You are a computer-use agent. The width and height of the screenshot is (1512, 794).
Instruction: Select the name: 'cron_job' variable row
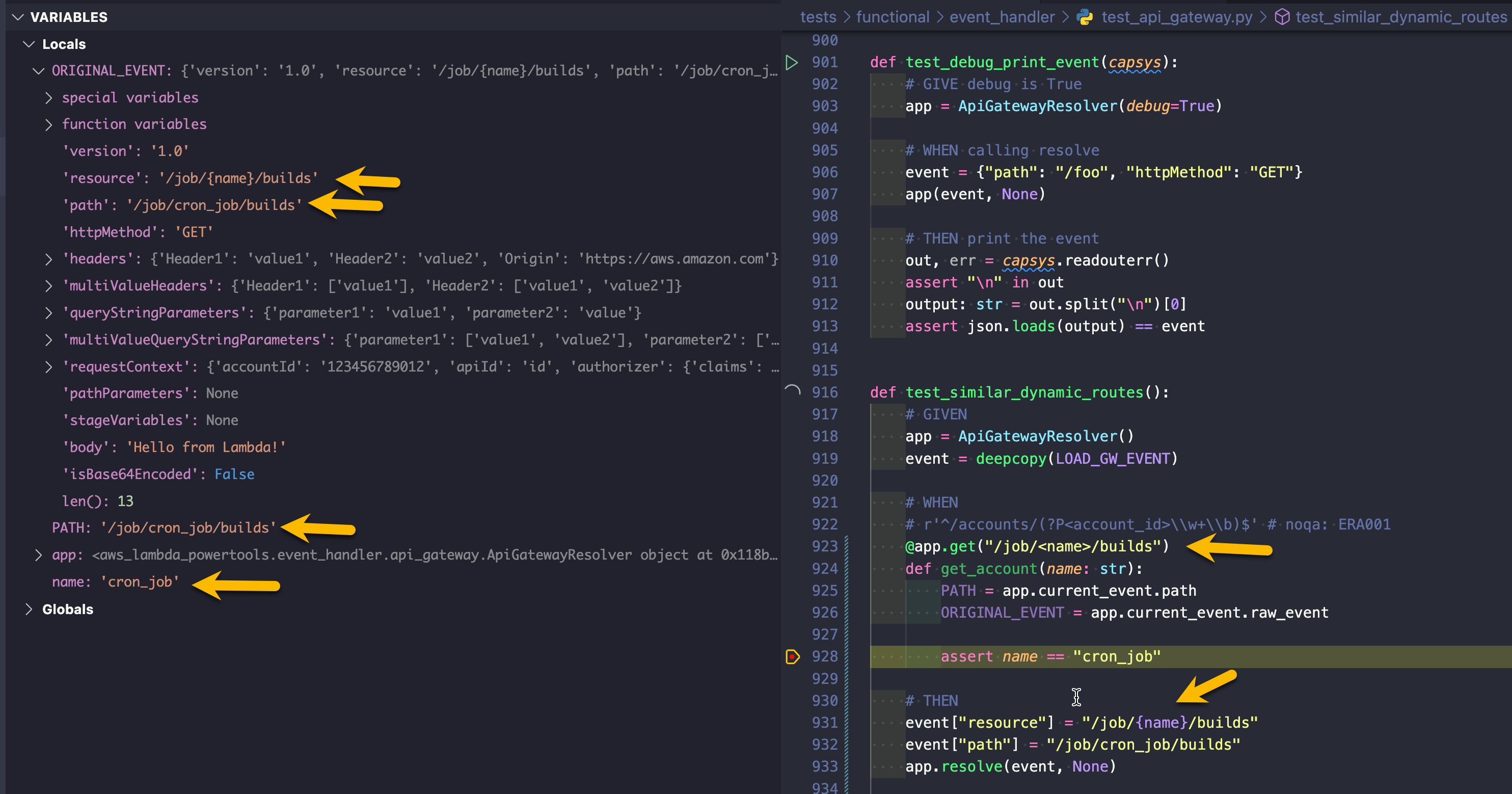pos(115,581)
